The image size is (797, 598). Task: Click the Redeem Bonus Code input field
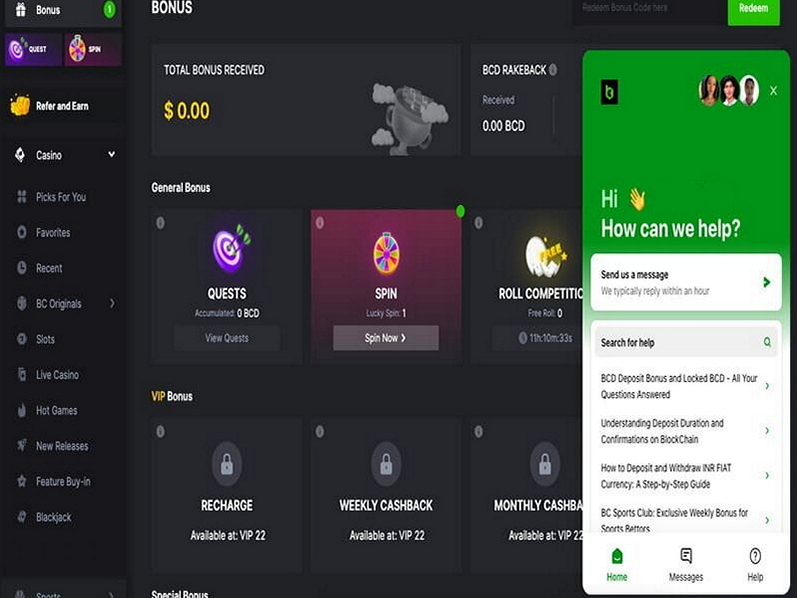pyautogui.click(x=650, y=10)
